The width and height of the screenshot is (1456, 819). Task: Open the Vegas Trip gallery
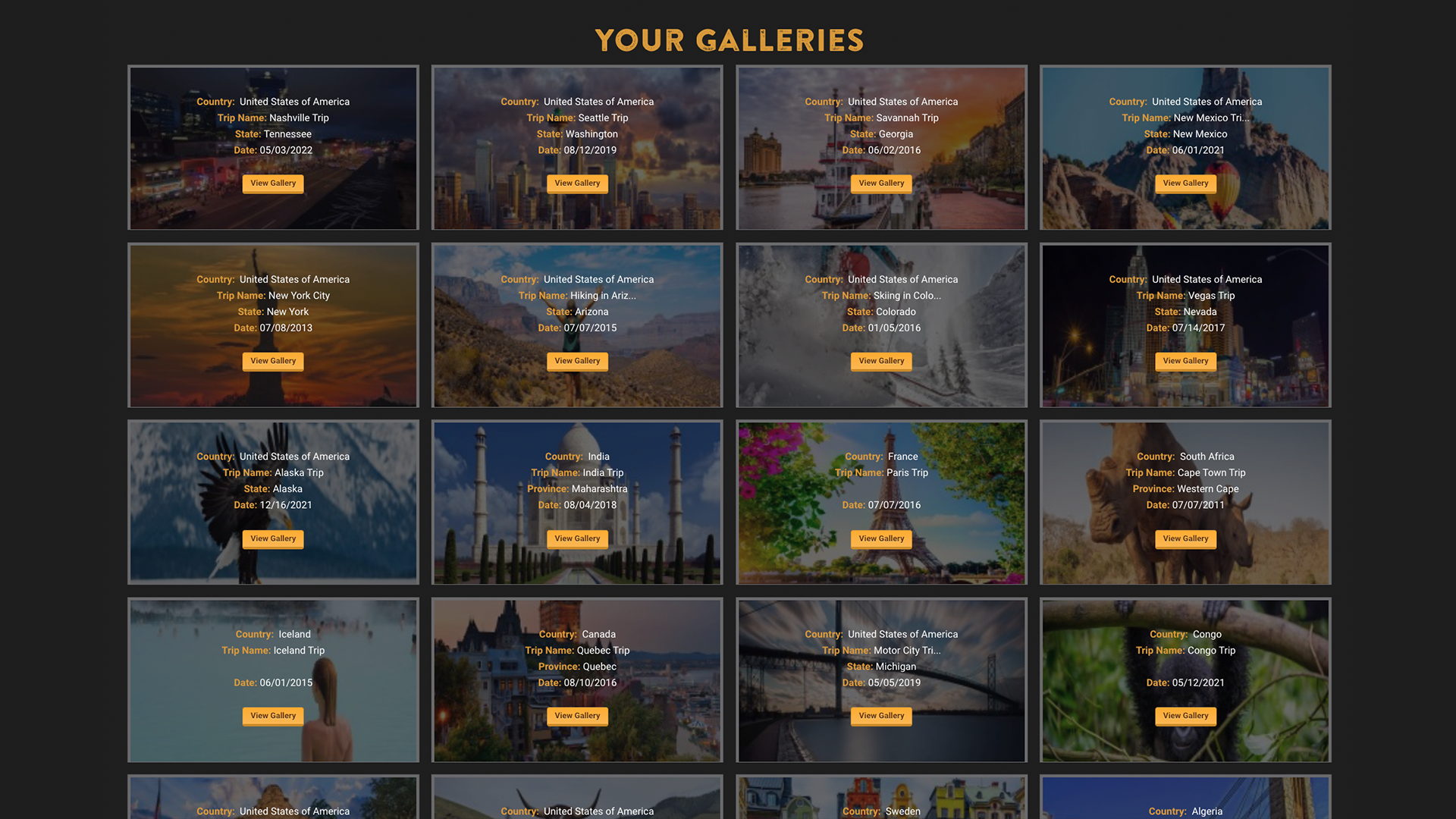click(x=1185, y=361)
